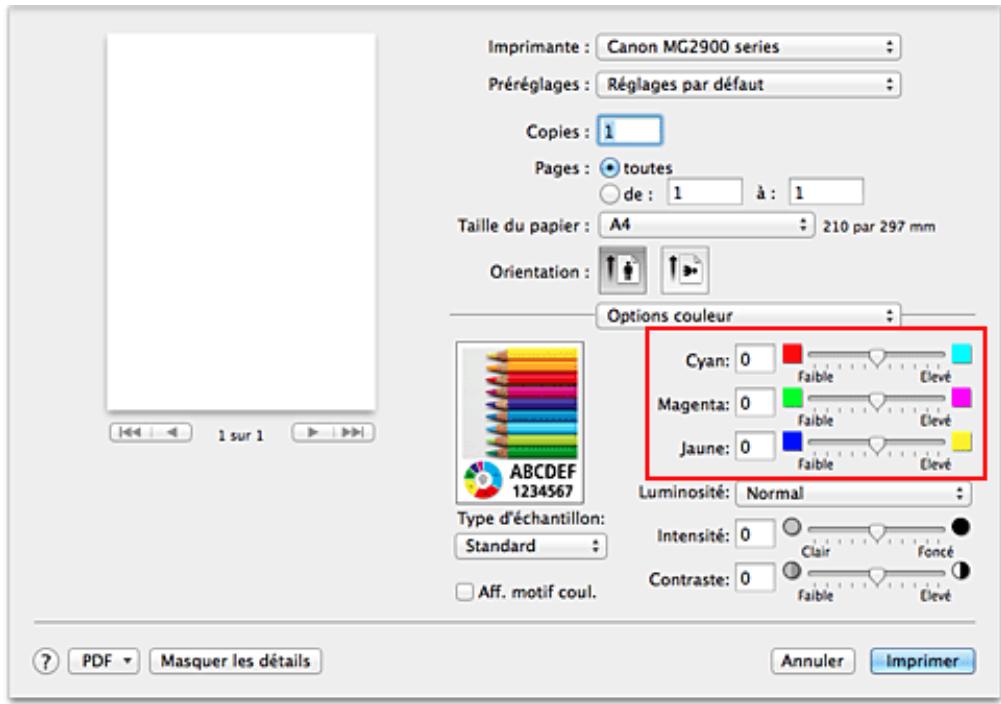
Task: Open the Luminosité dropdown
Action: 854,493
